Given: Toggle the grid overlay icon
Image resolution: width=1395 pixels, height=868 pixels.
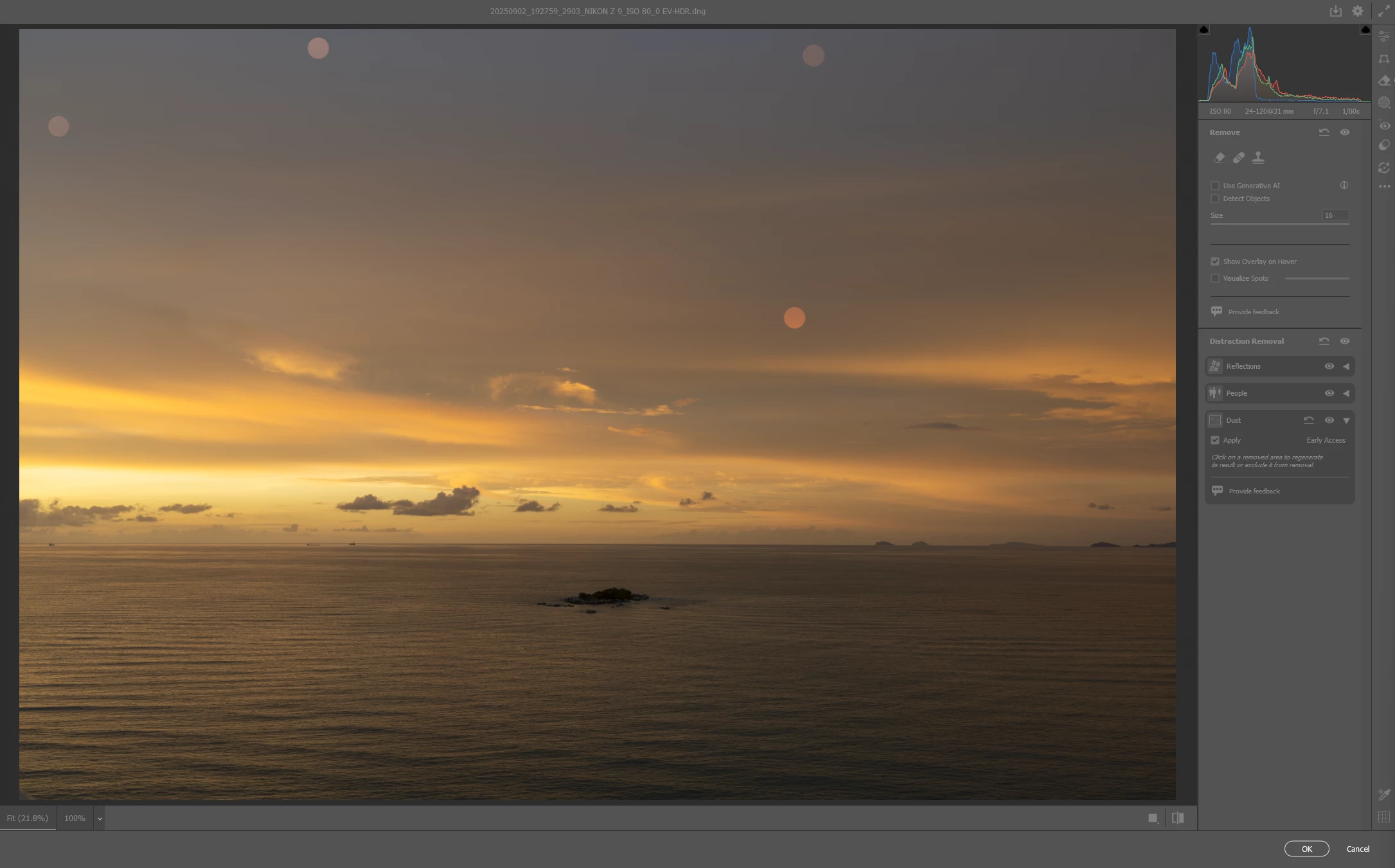Looking at the screenshot, I should [1384, 817].
